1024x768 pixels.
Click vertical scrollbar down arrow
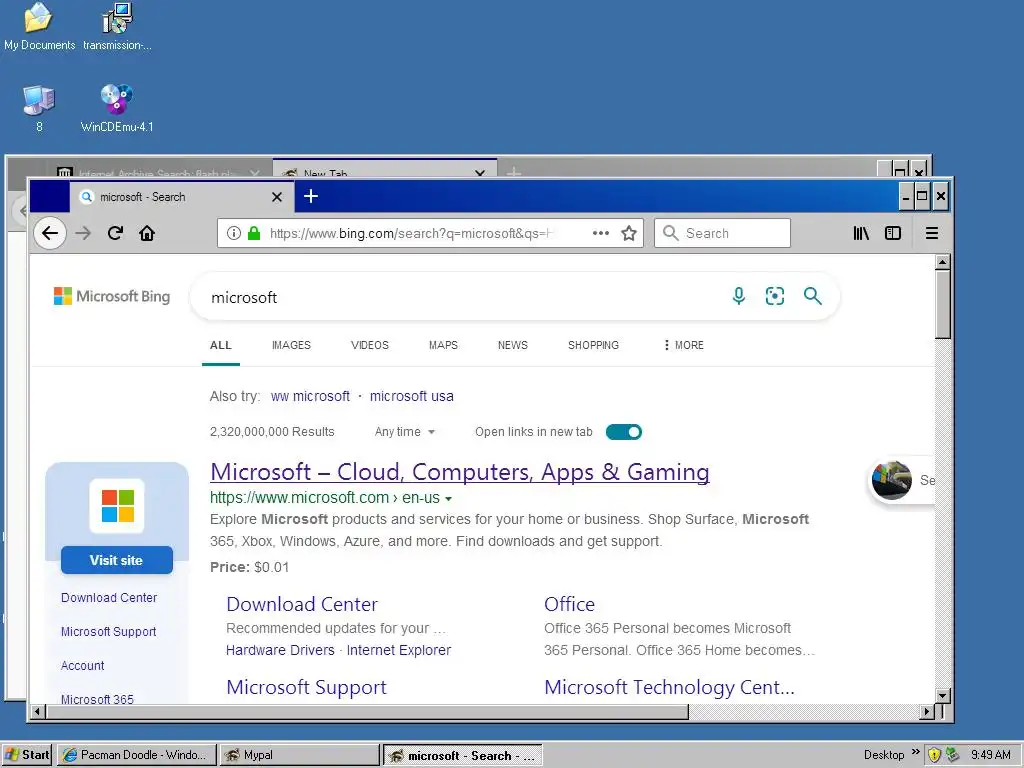(942, 696)
